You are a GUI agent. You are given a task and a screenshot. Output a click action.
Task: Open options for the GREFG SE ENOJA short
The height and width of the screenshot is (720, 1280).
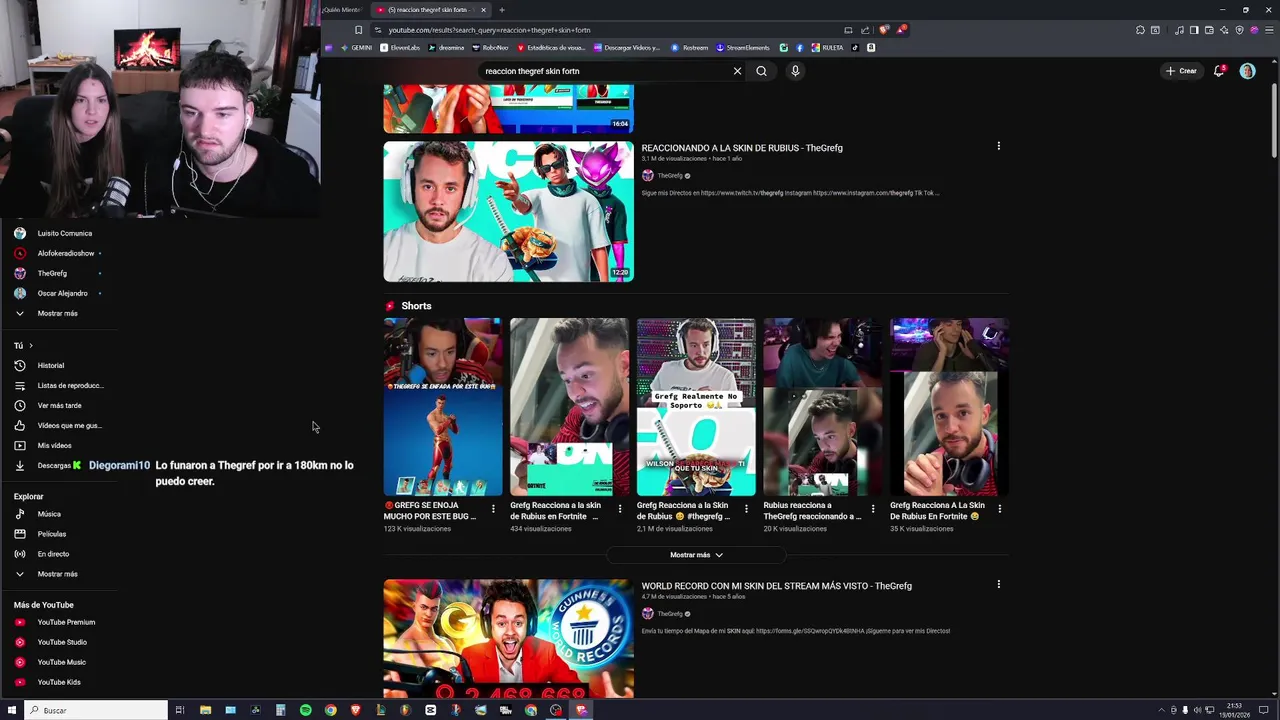click(493, 509)
